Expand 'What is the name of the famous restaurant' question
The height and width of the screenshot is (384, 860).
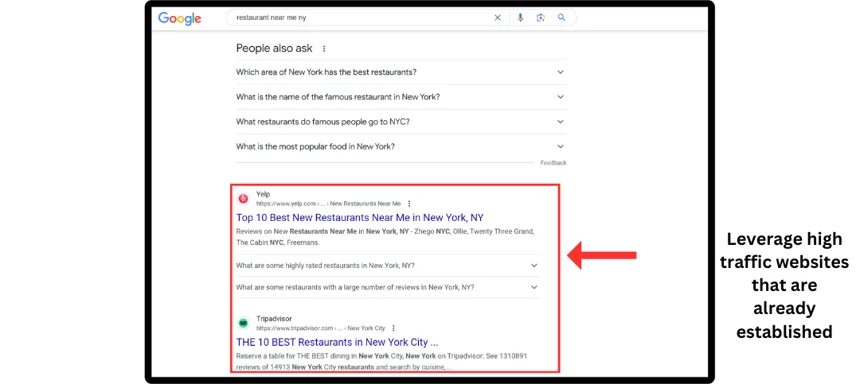coord(401,97)
